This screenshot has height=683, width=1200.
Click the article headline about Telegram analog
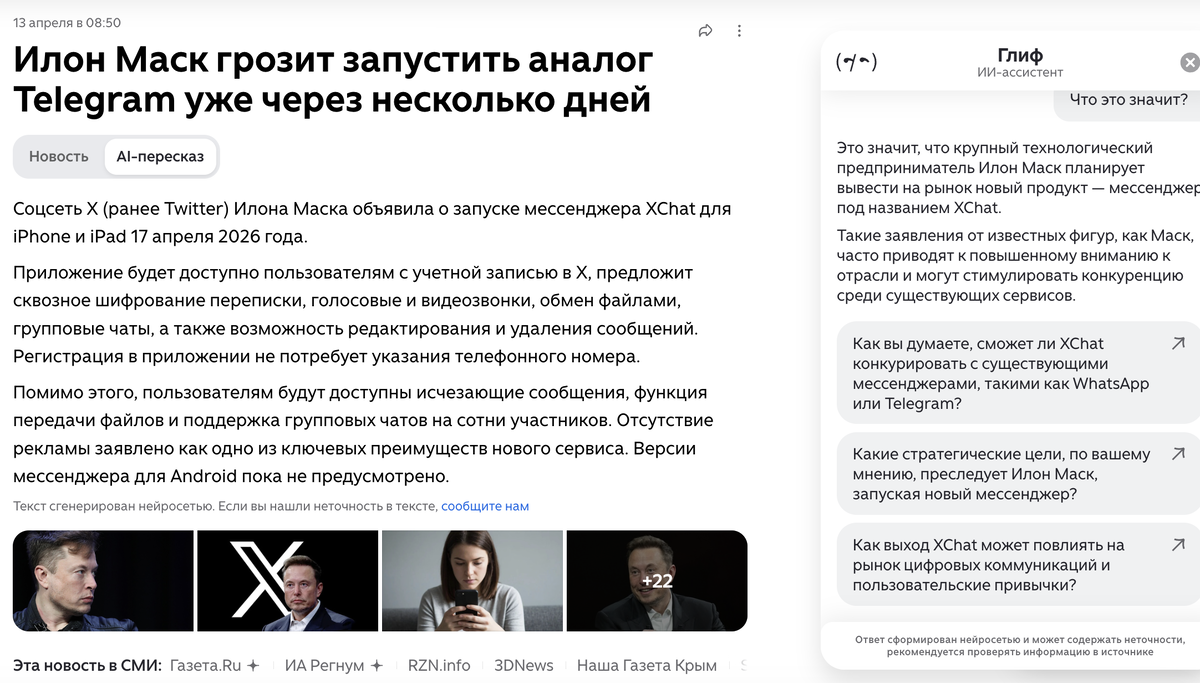pos(333,80)
